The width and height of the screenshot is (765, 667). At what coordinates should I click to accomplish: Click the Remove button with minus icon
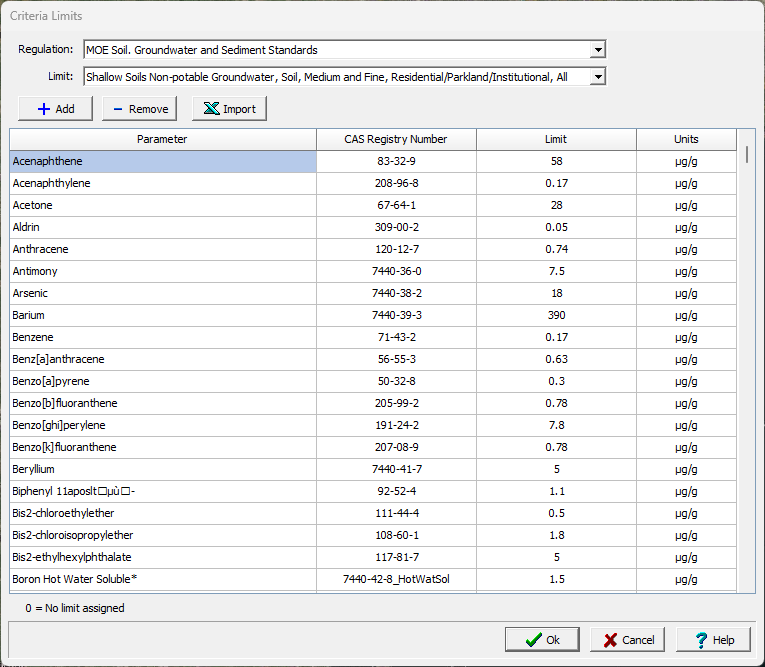click(139, 109)
